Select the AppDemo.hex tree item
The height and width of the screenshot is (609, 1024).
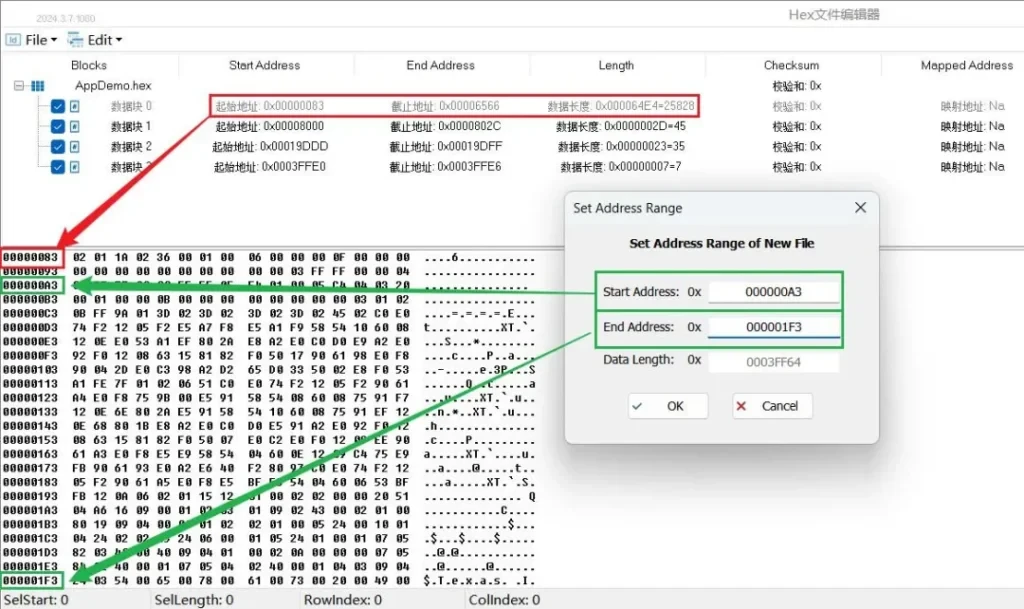tap(112, 86)
